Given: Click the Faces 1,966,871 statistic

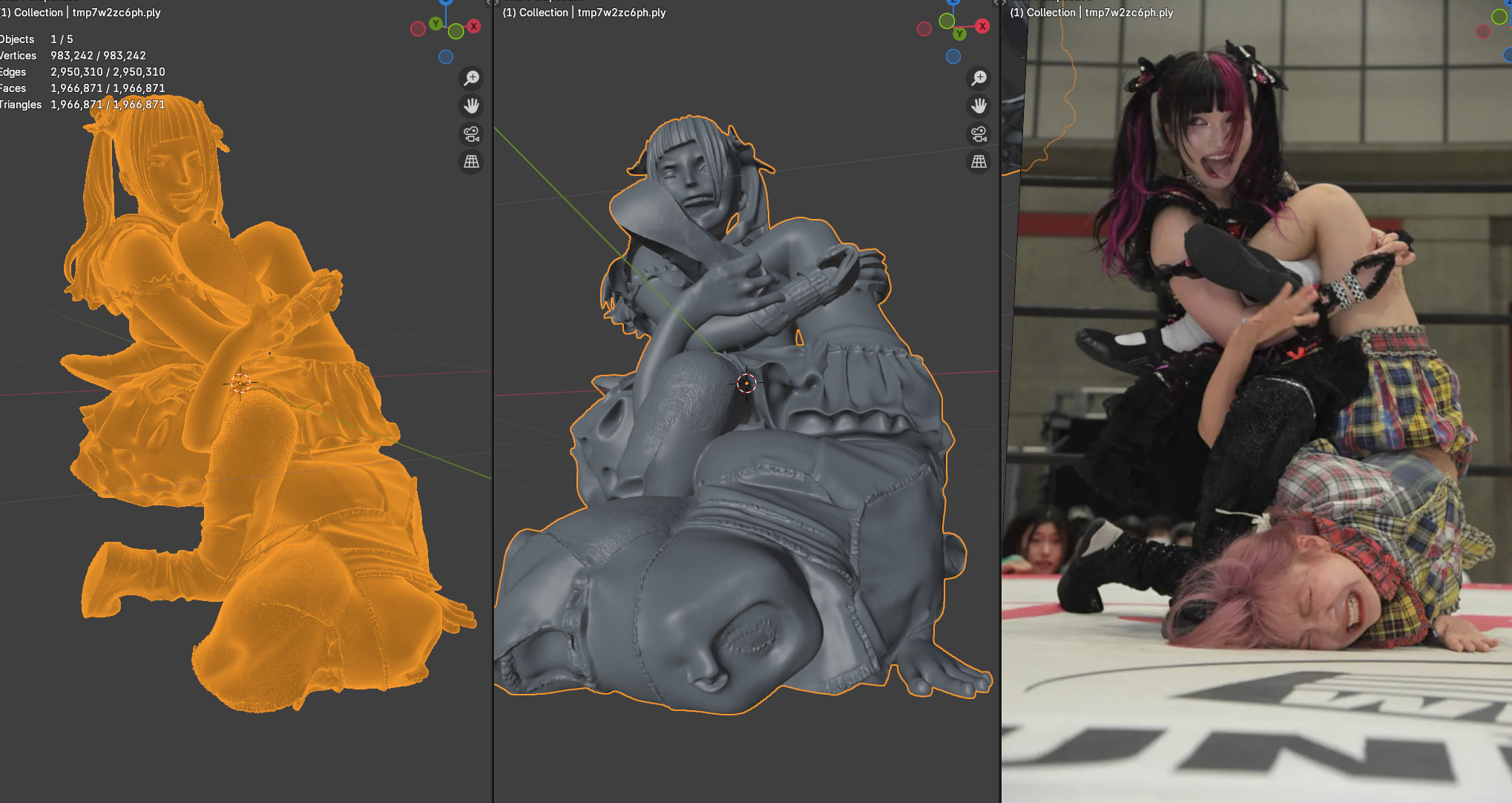Looking at the screenshot, I should click(x=82, y=88).
